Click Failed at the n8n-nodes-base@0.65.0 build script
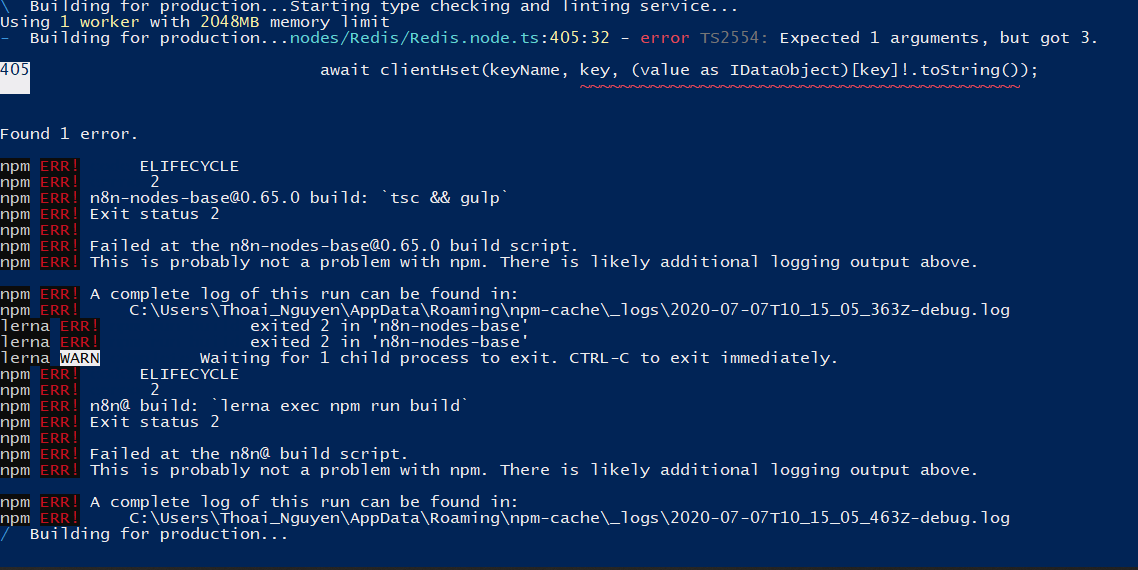Screen dimensions: 1138x570 [334, 246]
